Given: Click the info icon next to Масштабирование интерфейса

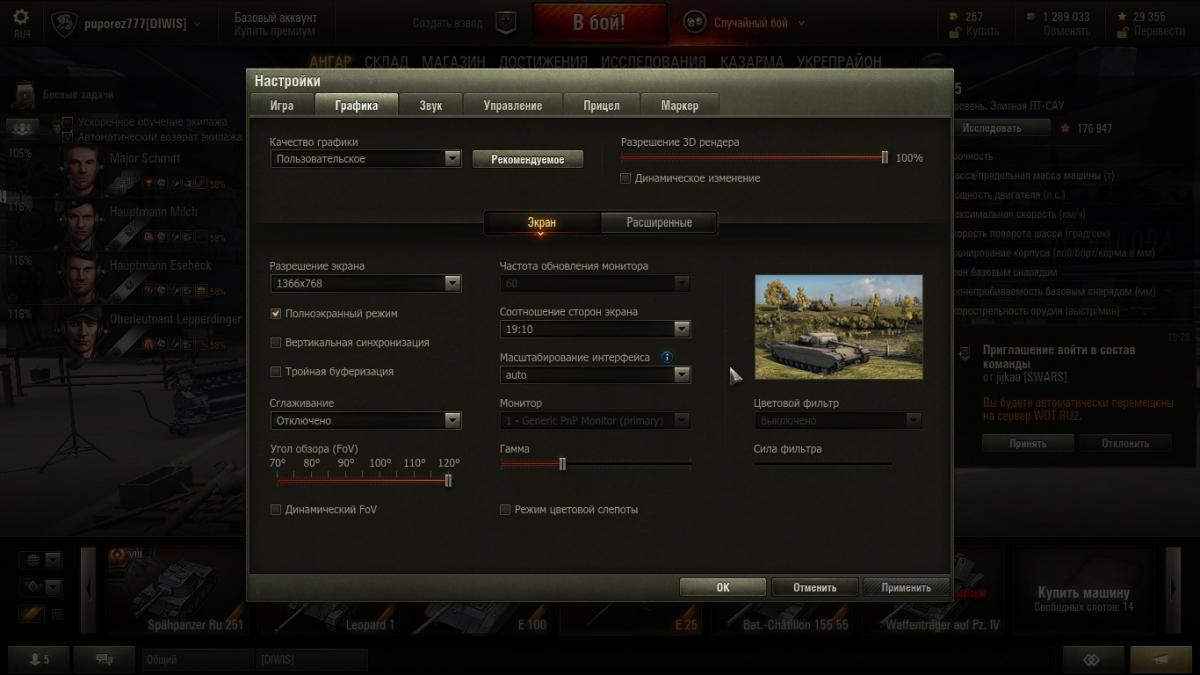Looking at the screenshot, I should coord(667,356).
